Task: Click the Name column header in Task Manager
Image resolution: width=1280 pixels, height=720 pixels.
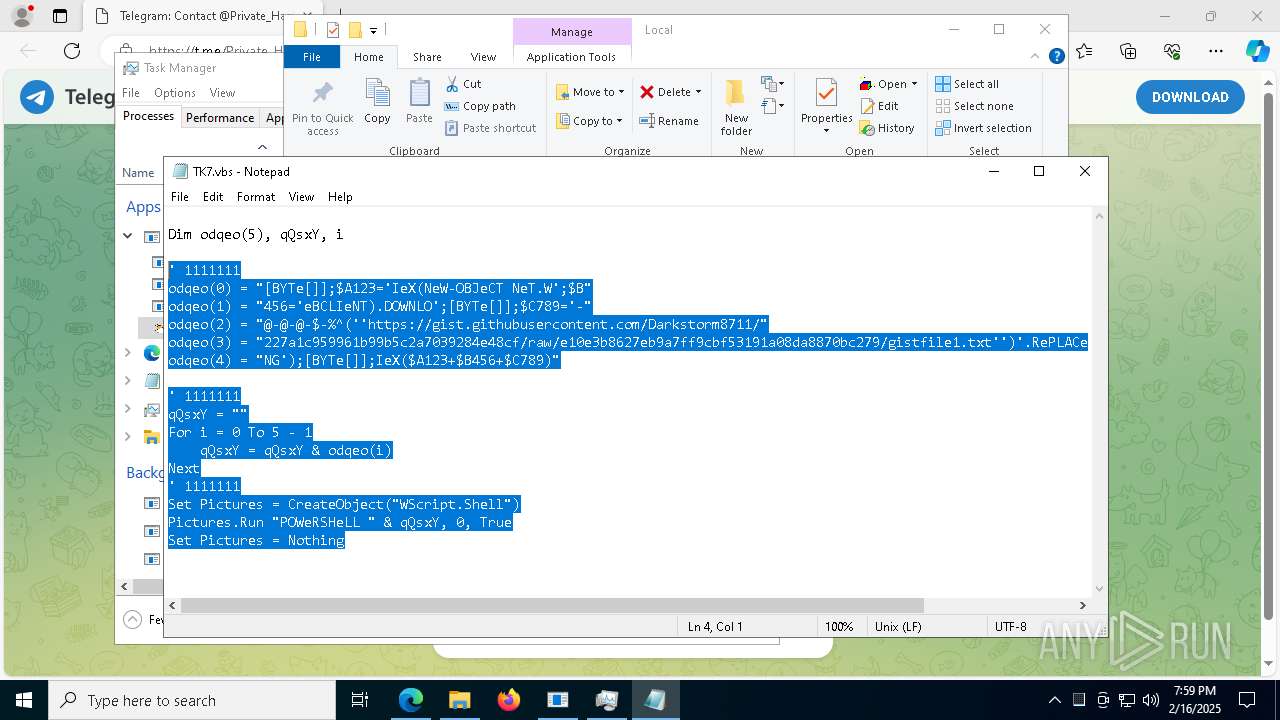Action: (x=138, y=173)
